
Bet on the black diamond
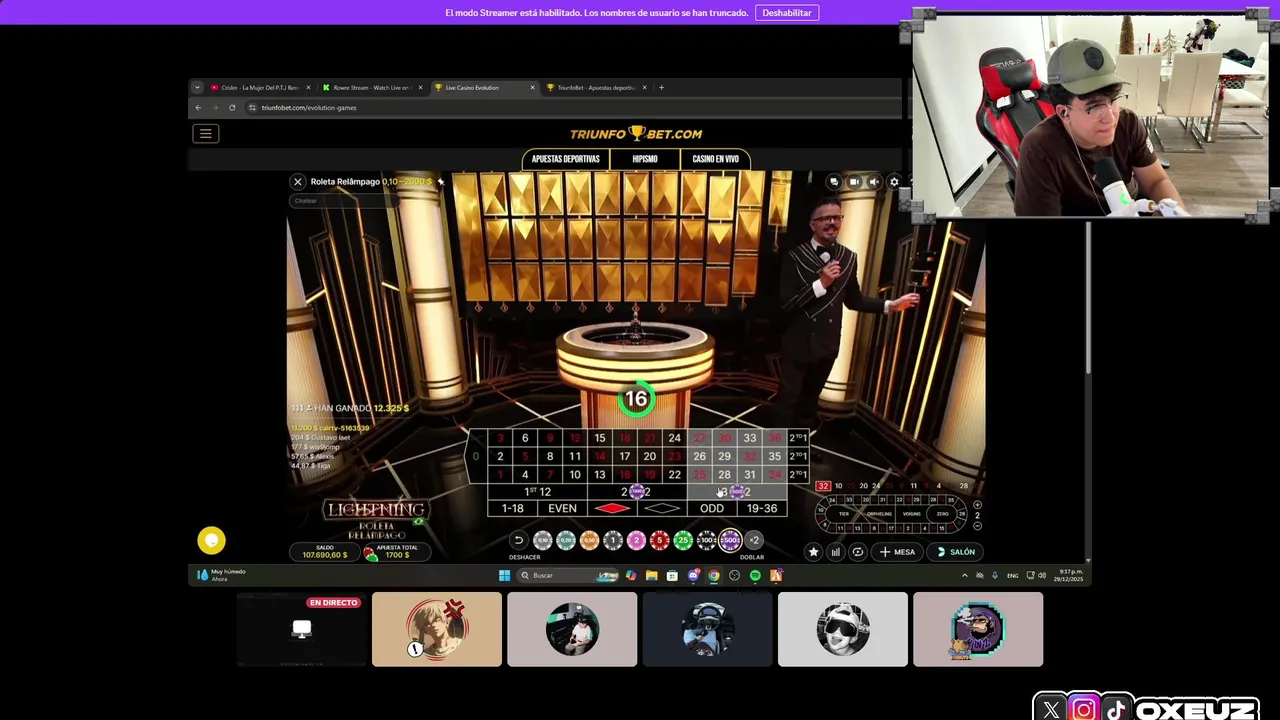pyautogui.click(x=662, y=508)
